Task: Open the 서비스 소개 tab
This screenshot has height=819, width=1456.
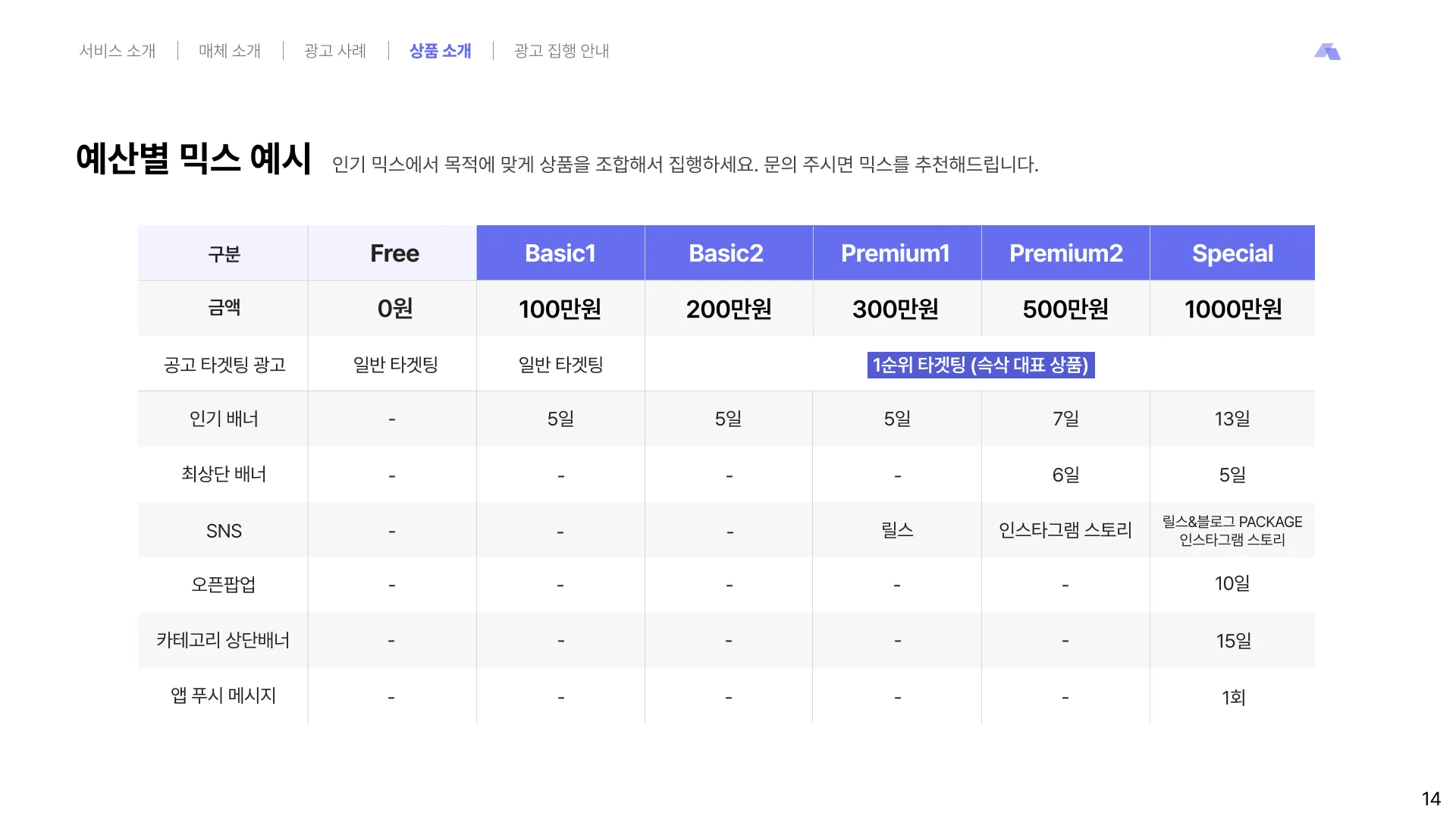Action: click(118, 51)
